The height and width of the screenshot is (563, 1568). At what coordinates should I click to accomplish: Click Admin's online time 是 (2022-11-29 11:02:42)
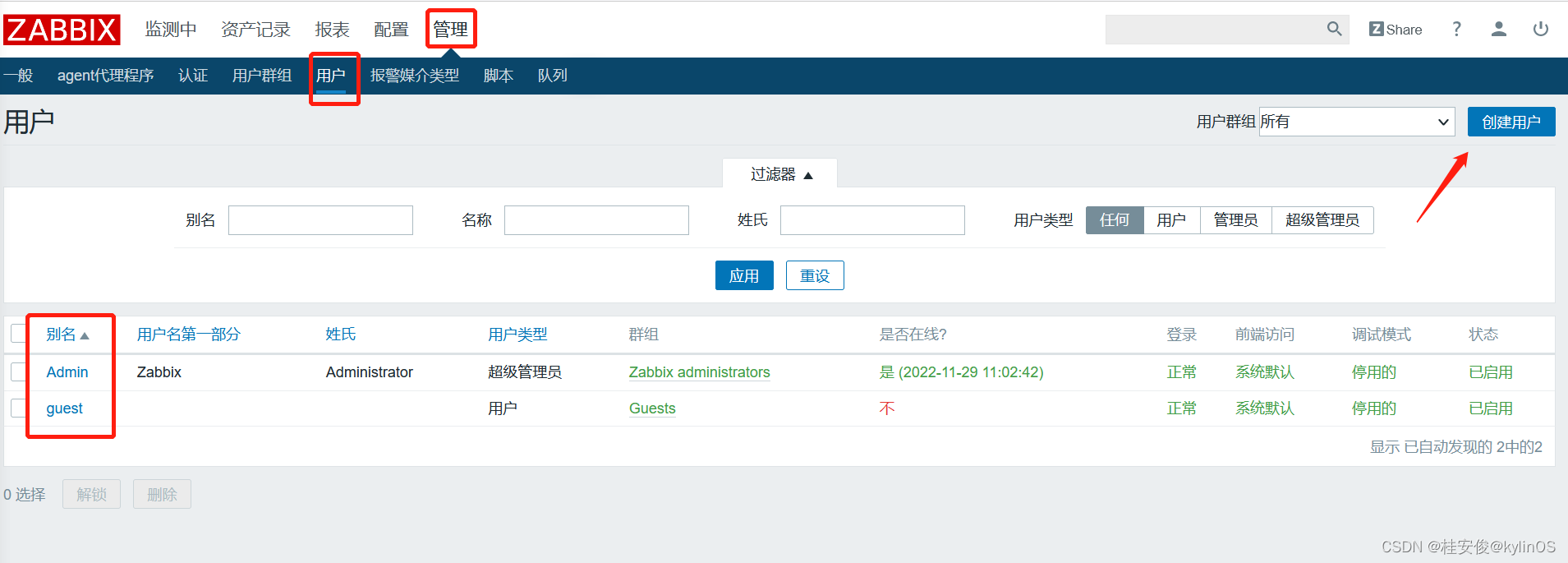[962, 372]
